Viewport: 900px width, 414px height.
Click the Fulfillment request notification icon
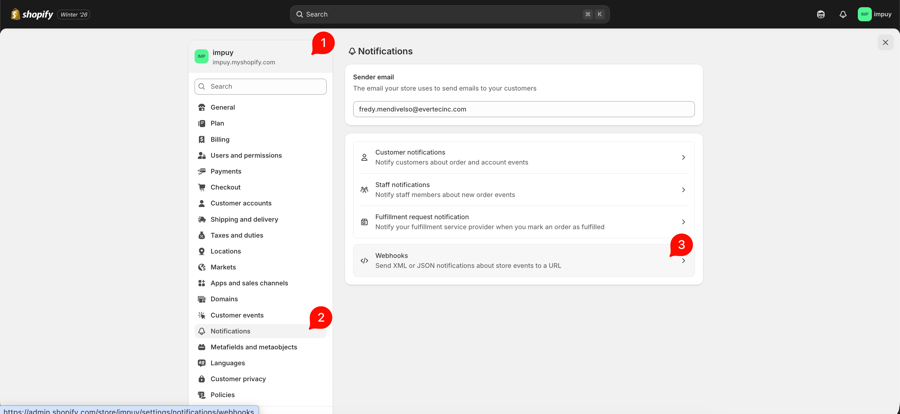click(x=364, y=222)
